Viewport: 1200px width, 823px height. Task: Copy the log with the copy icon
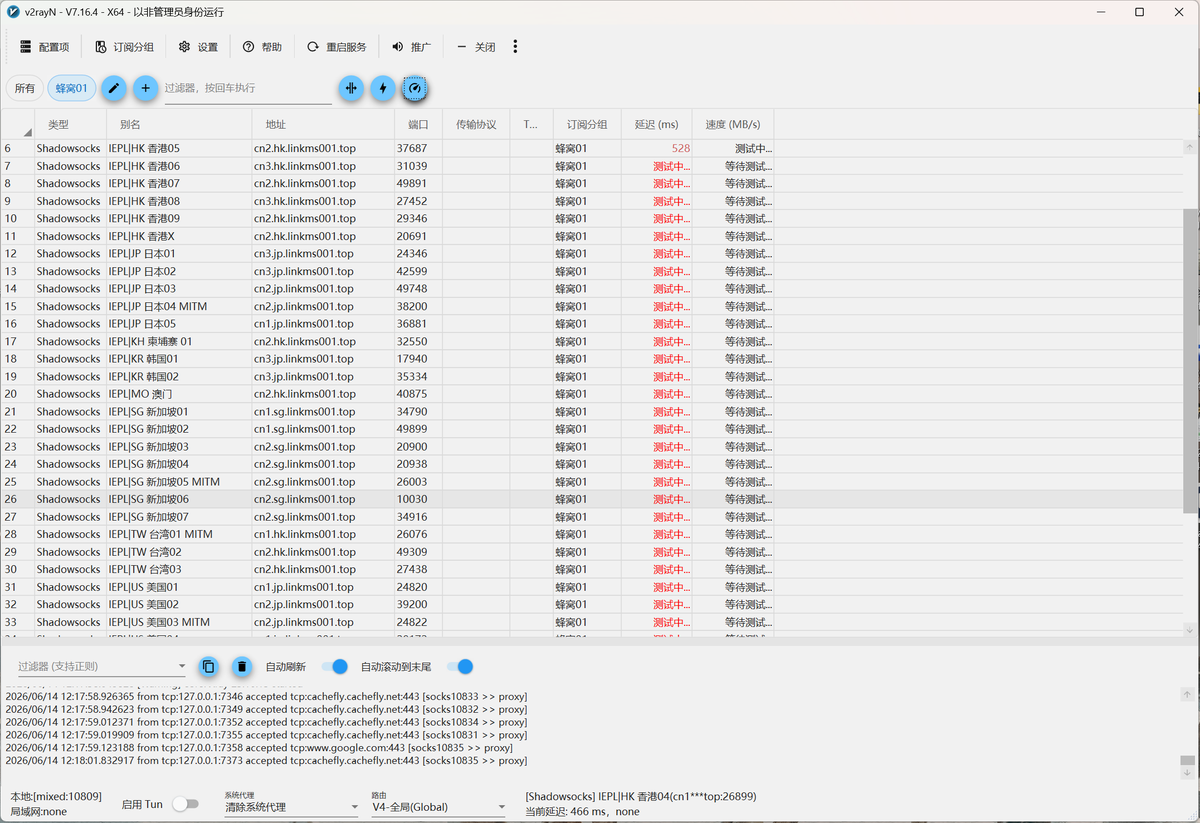[208, 666]
